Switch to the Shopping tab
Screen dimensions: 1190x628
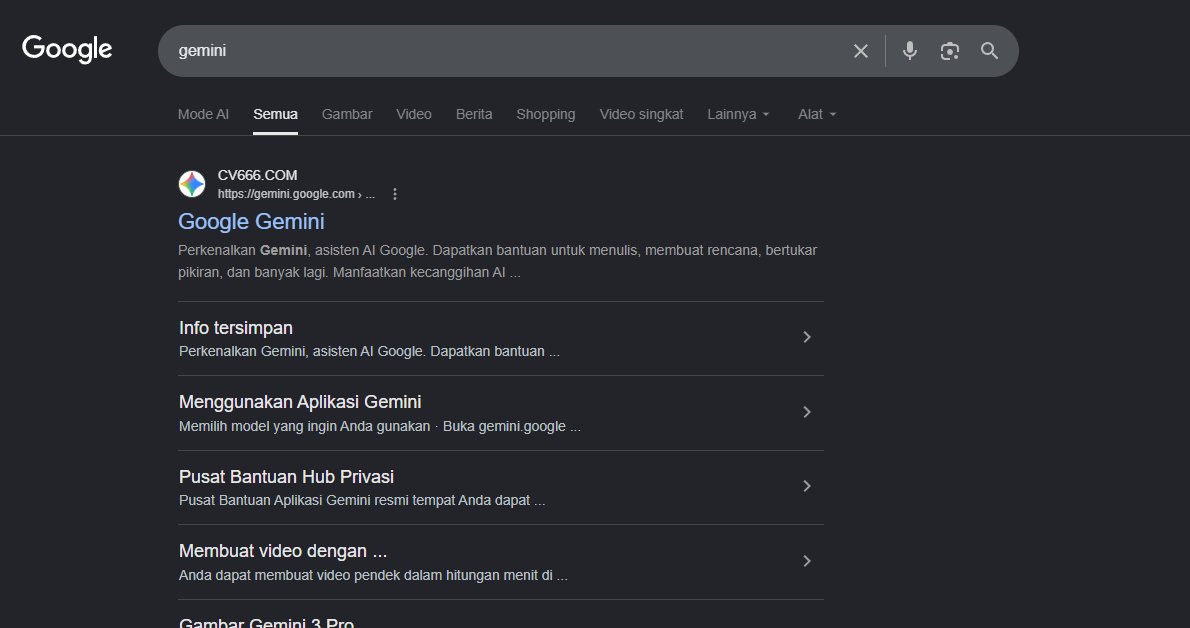(x=546, y=114)
